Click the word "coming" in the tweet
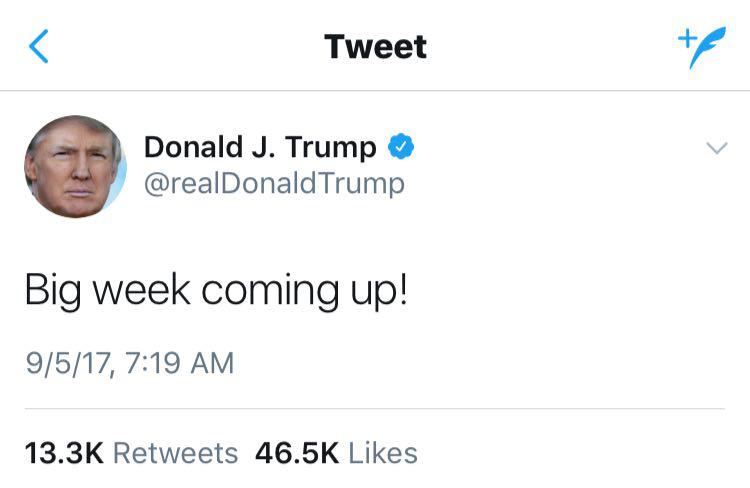Screen dimensions: 750x488 click(x=270, y=291)
